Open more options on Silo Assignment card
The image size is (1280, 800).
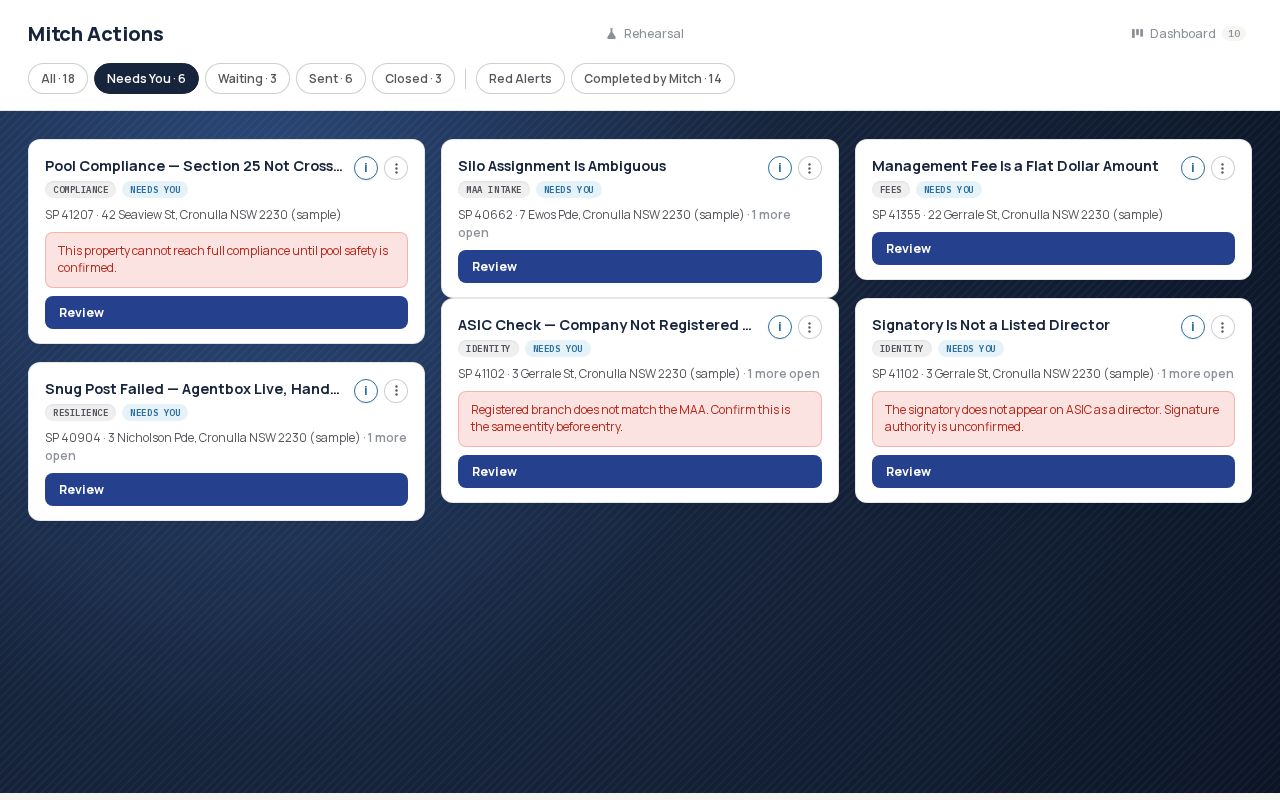(x=810, y=168)
